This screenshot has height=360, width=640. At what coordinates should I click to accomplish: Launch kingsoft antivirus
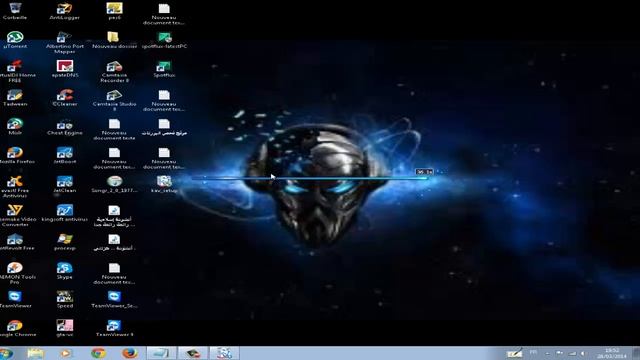[64, 213]
